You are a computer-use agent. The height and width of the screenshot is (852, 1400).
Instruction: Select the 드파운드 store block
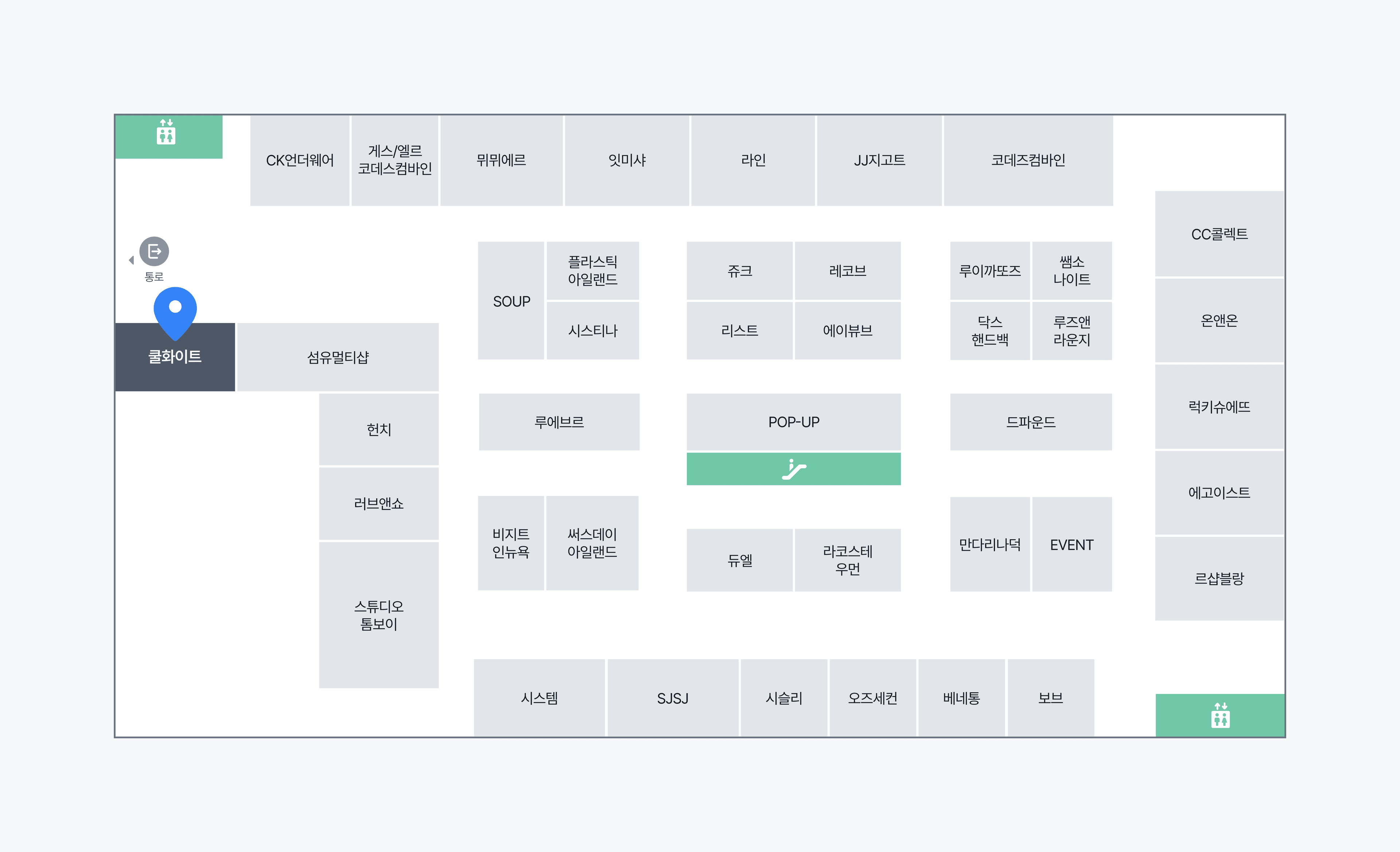(1031, 422)
